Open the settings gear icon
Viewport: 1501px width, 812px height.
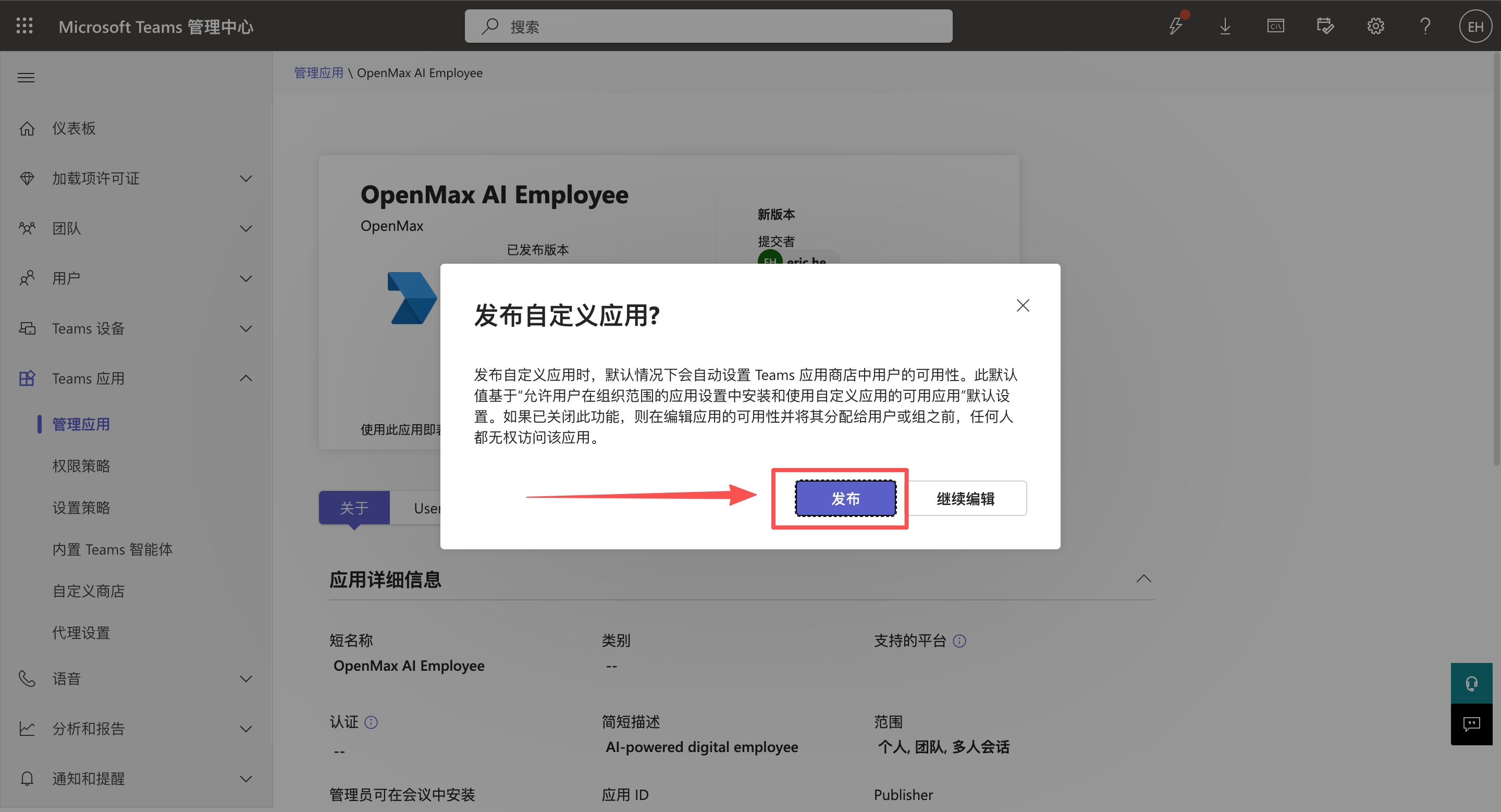[x=1375, y=26]
